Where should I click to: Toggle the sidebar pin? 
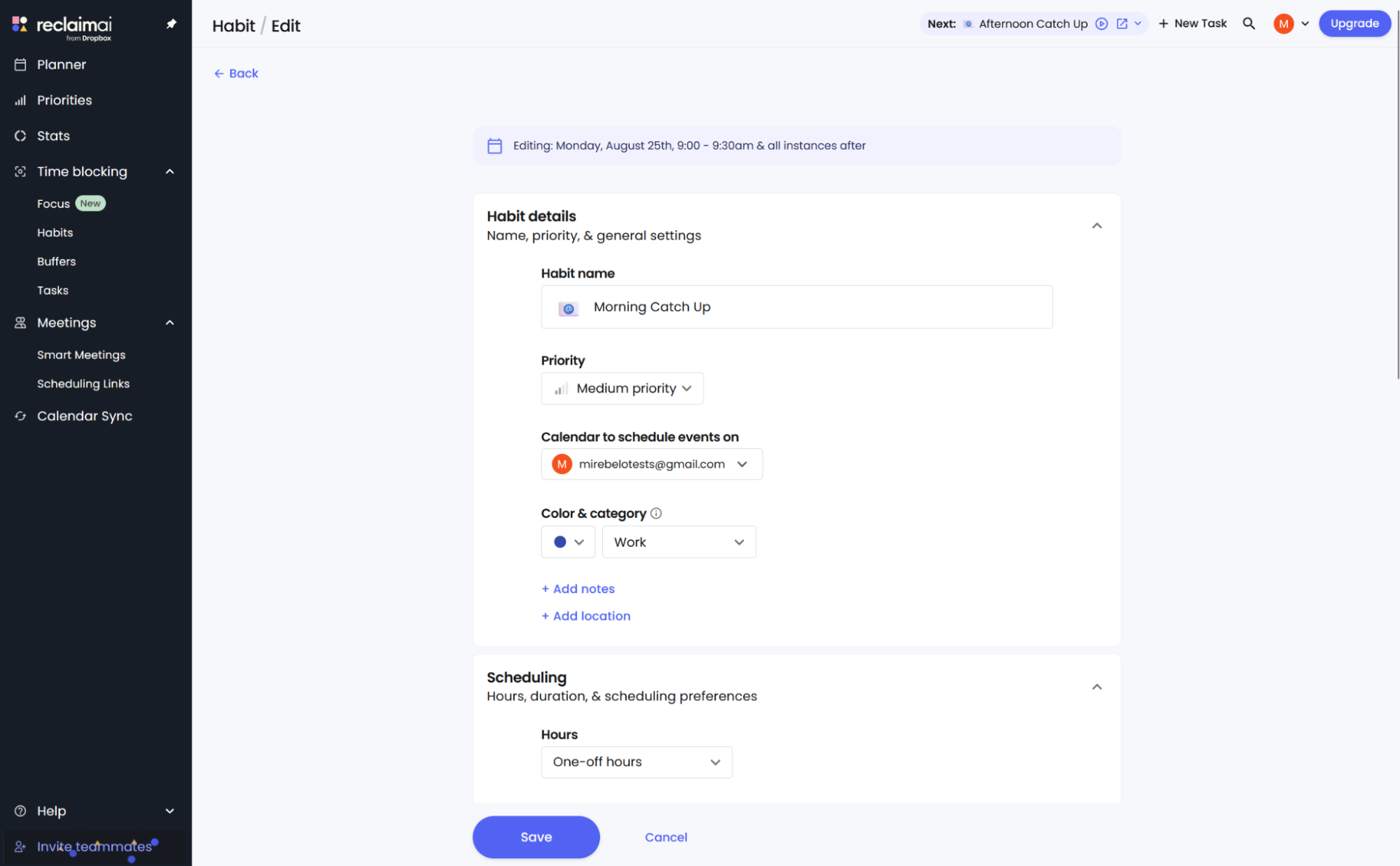pyautogui.click(x=171, y=23)
